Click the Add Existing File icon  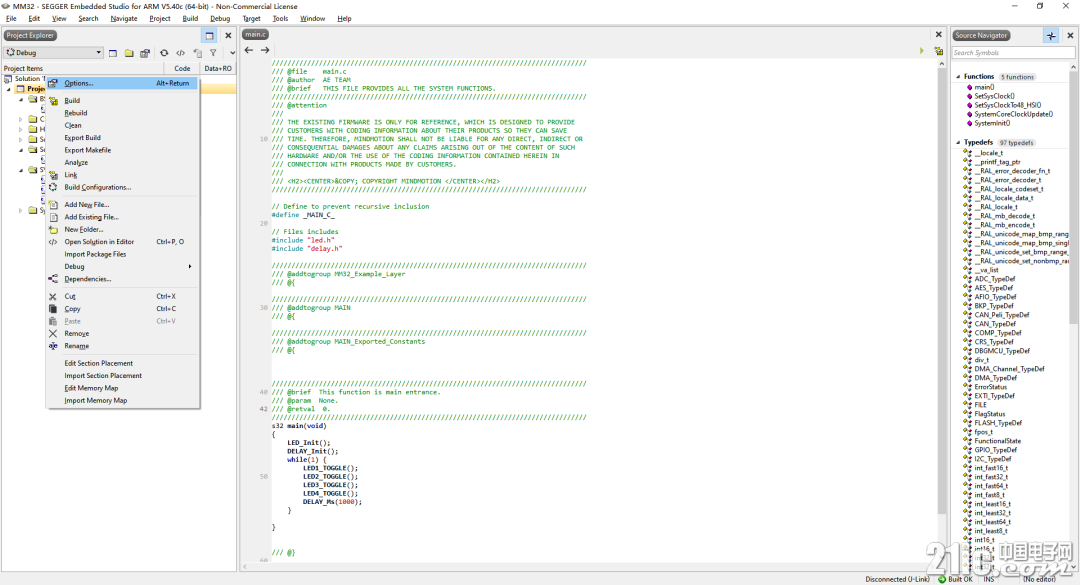pyautogui.click(x=53, y=217)
